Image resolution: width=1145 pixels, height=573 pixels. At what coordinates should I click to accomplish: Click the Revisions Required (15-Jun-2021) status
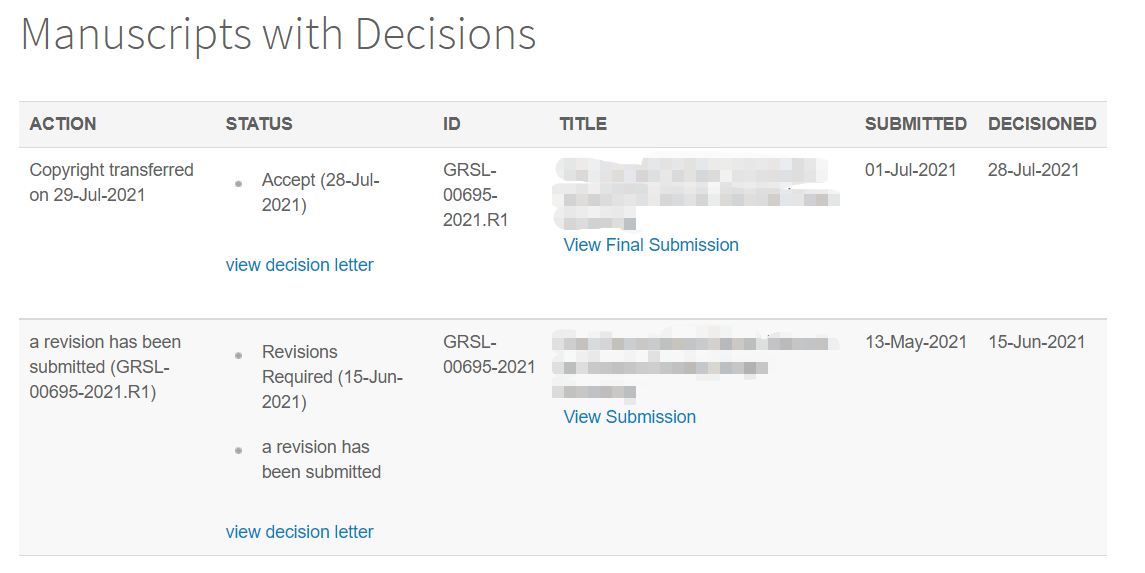tap(331, 377)
